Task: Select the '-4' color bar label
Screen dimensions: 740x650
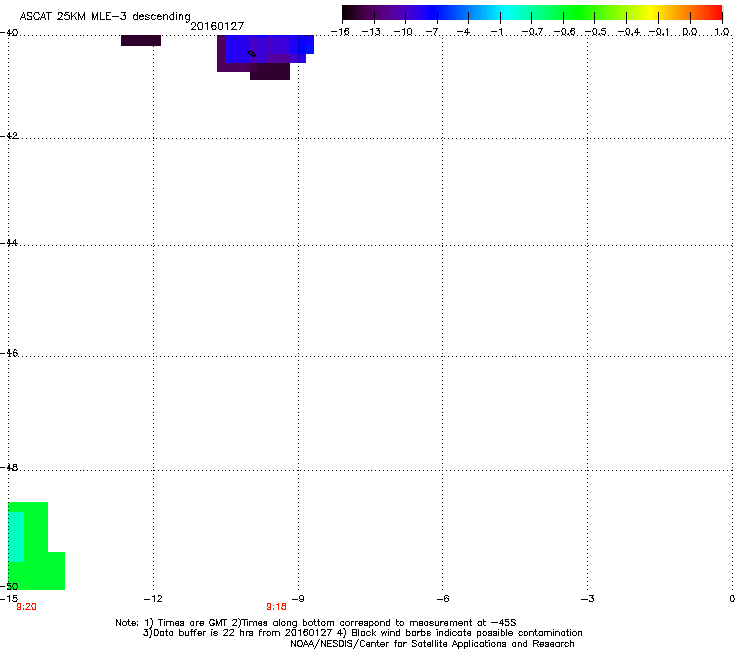Action: point(463,32)
